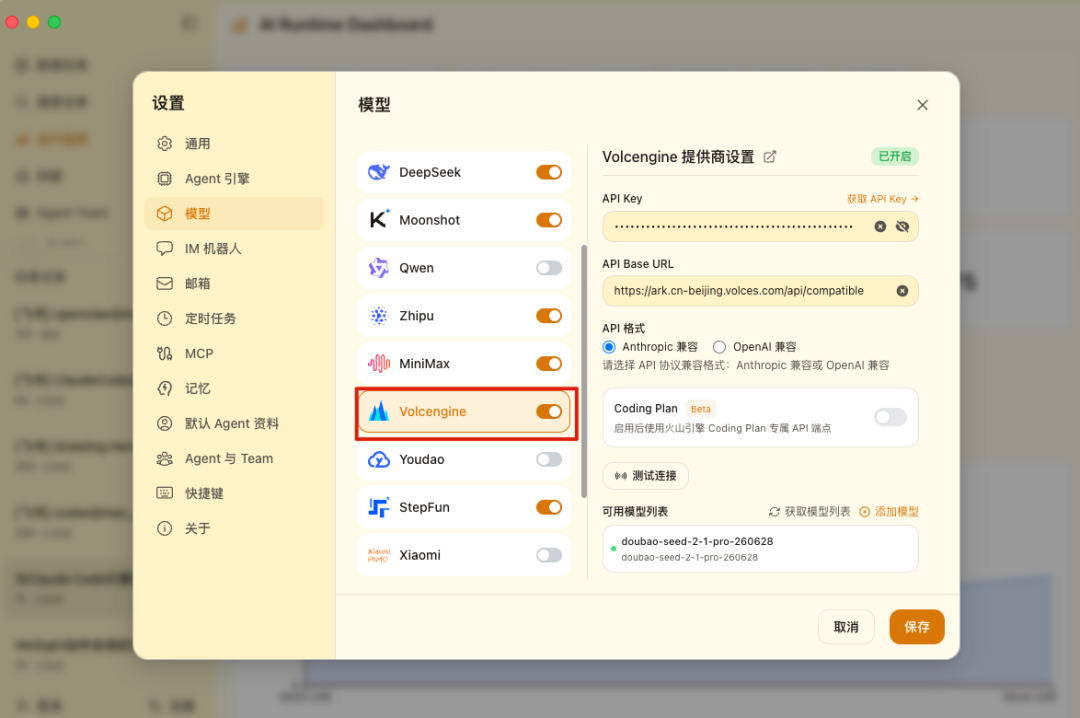Screen dimensions: 1080x718
Task: Clear the API Key field
Action: pyautogui.click(x=880, y=227)
